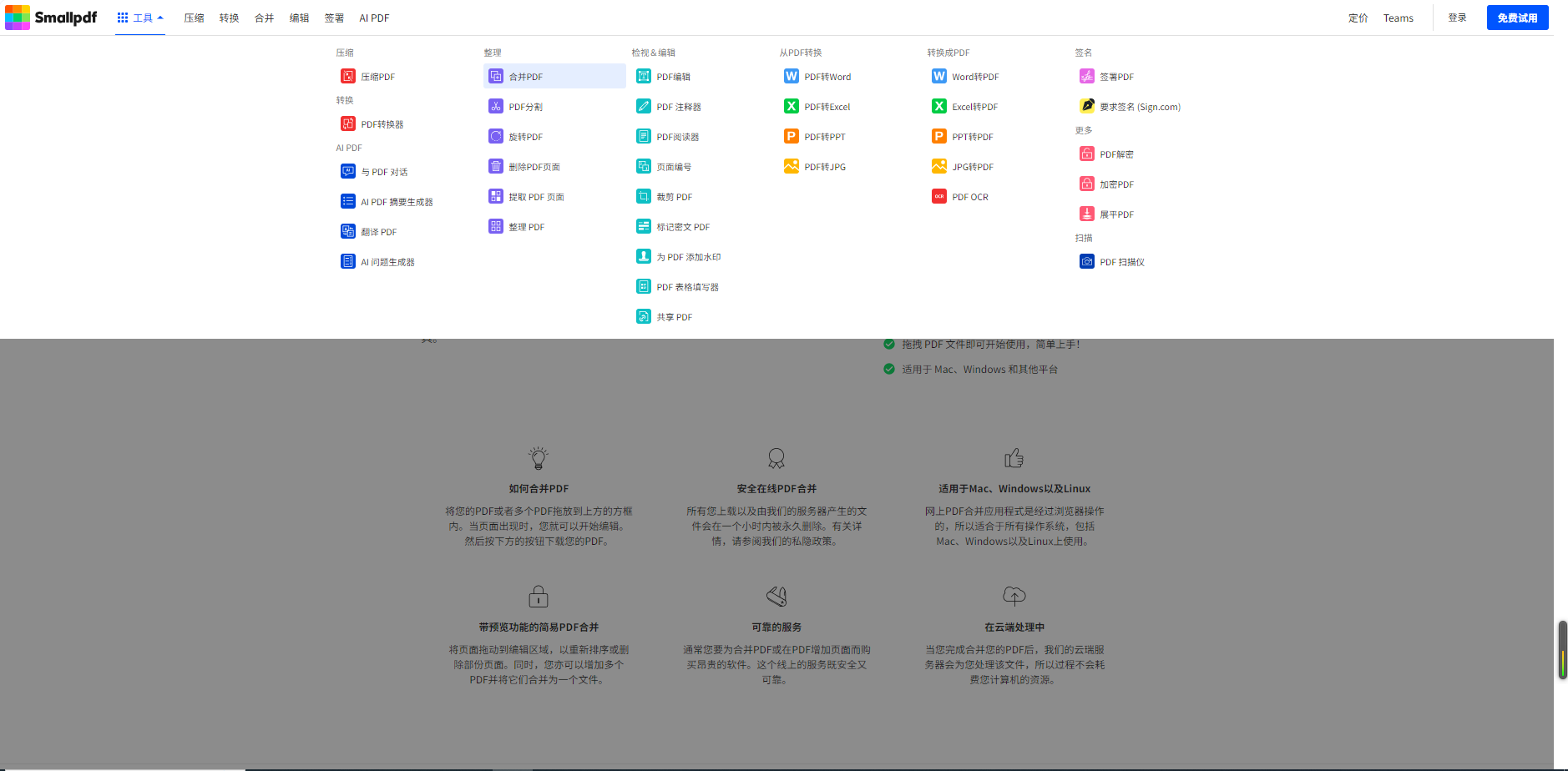This screenshot has height=771, width=1568.
Task: Click the 为 PDF 添加水印 icon
Action: click(644, 257)
